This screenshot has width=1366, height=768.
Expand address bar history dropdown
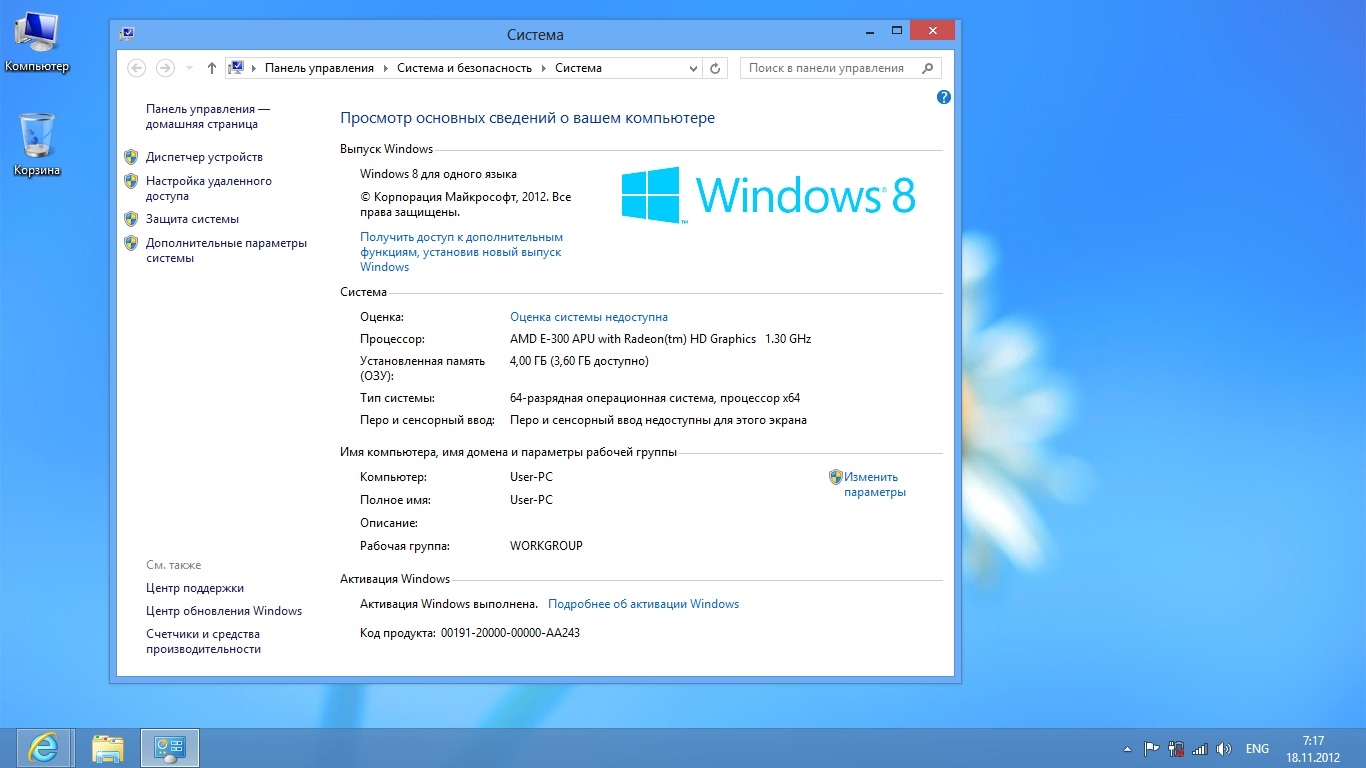point(694,68)
